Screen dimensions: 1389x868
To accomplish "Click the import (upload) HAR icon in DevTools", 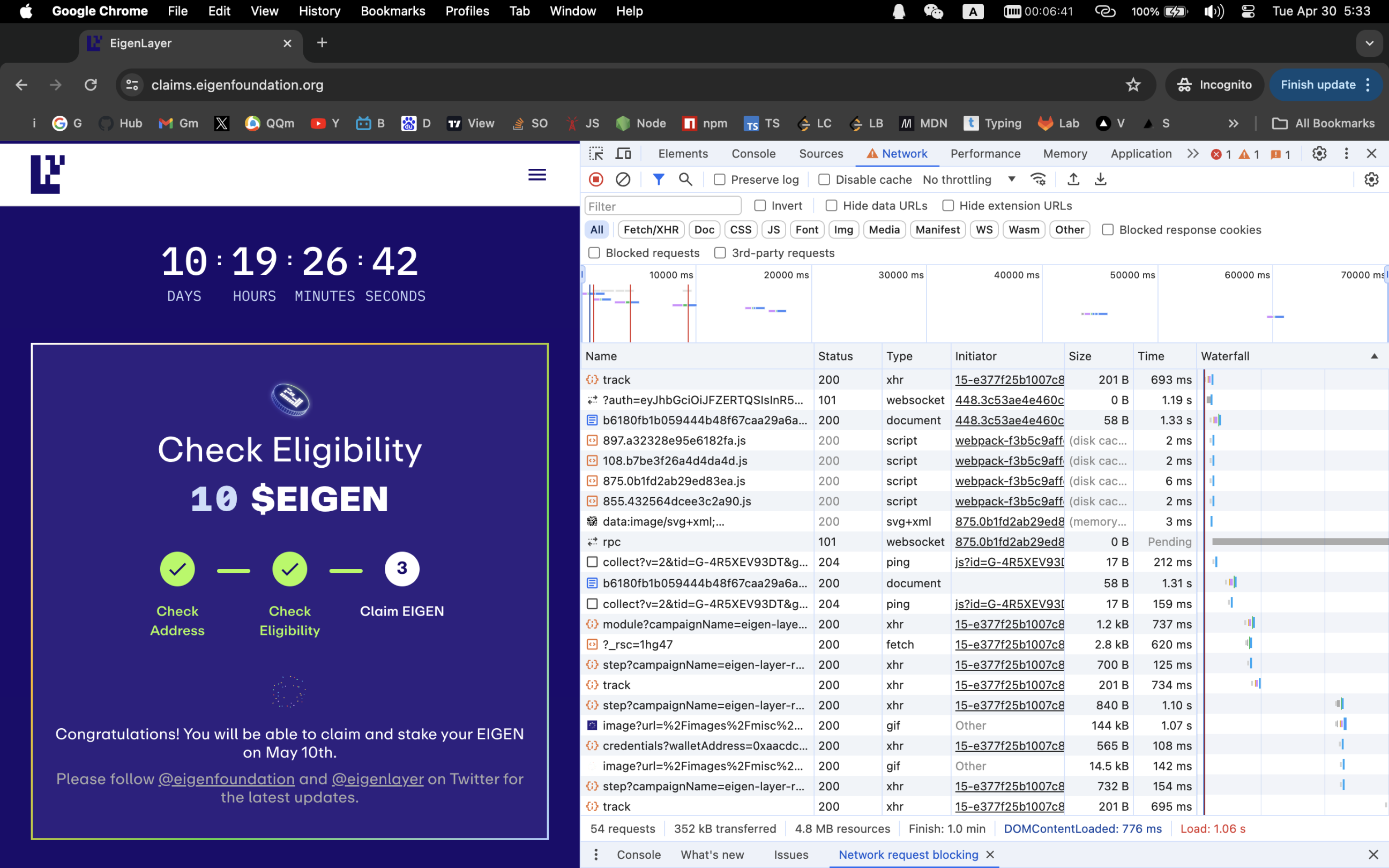I will point(1073,179).
